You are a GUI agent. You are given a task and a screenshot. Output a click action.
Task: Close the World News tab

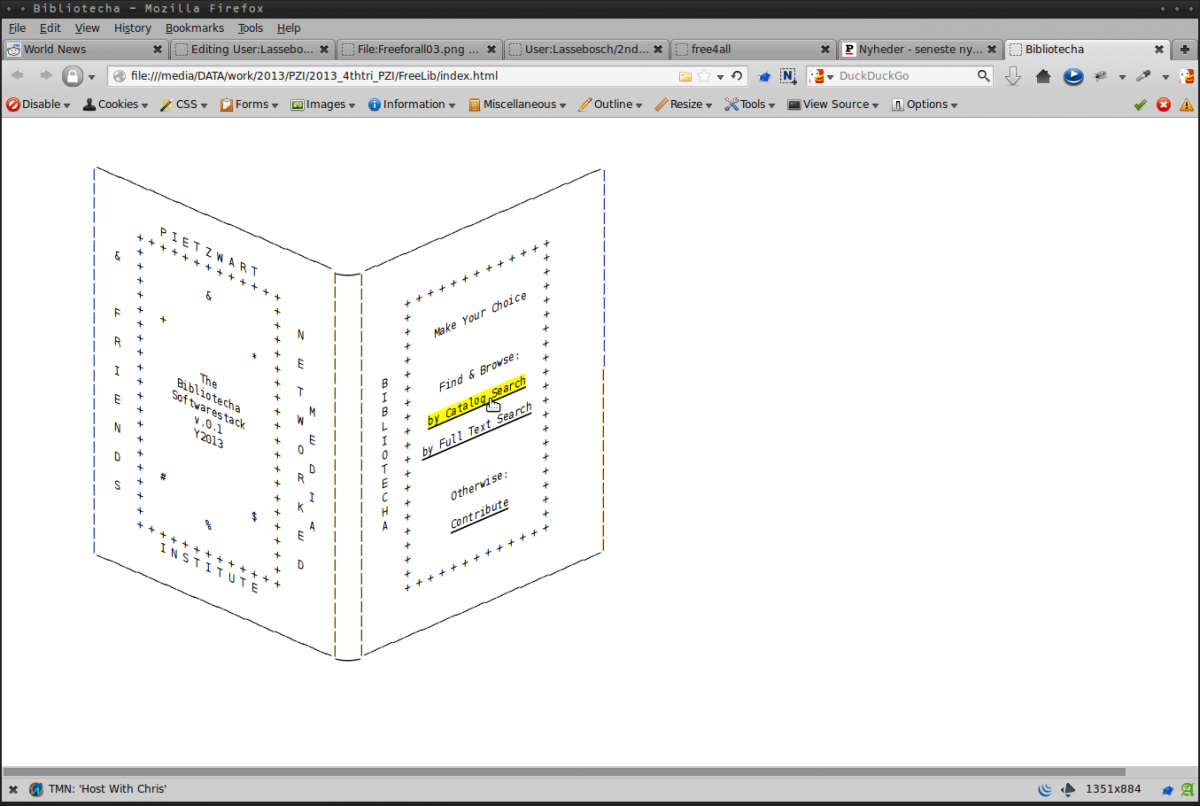point(157,49)
